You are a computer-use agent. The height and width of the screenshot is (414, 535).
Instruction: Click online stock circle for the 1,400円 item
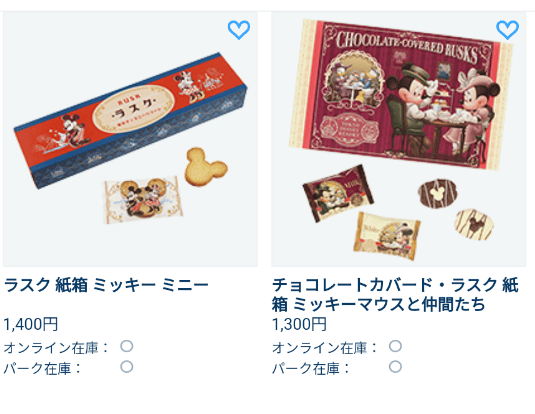(127, 346)
